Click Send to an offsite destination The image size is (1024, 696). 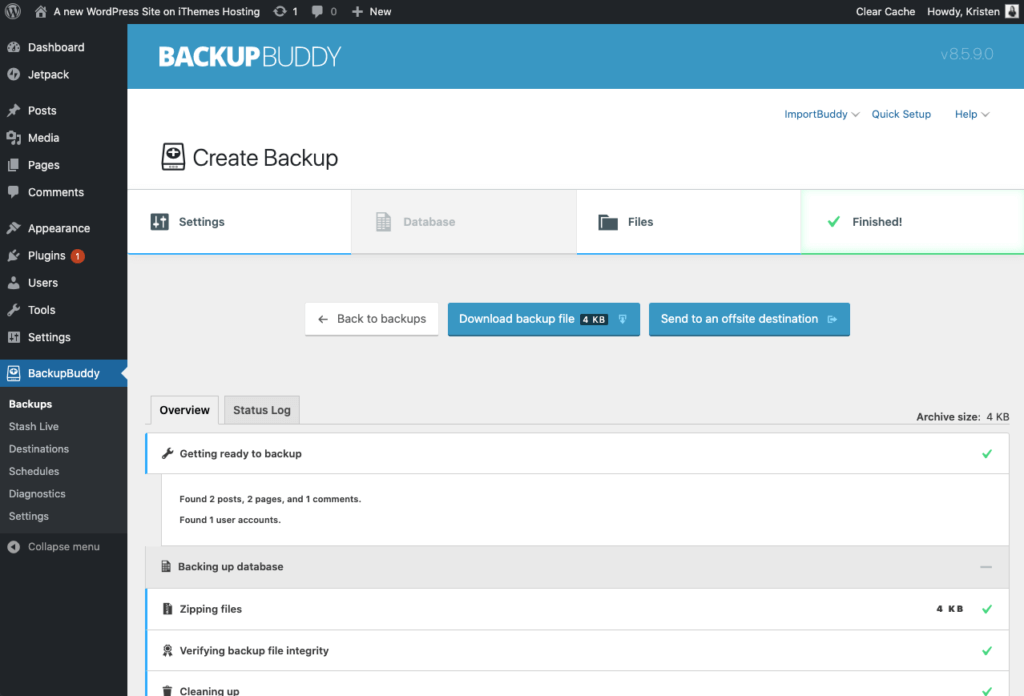[749, 319]
